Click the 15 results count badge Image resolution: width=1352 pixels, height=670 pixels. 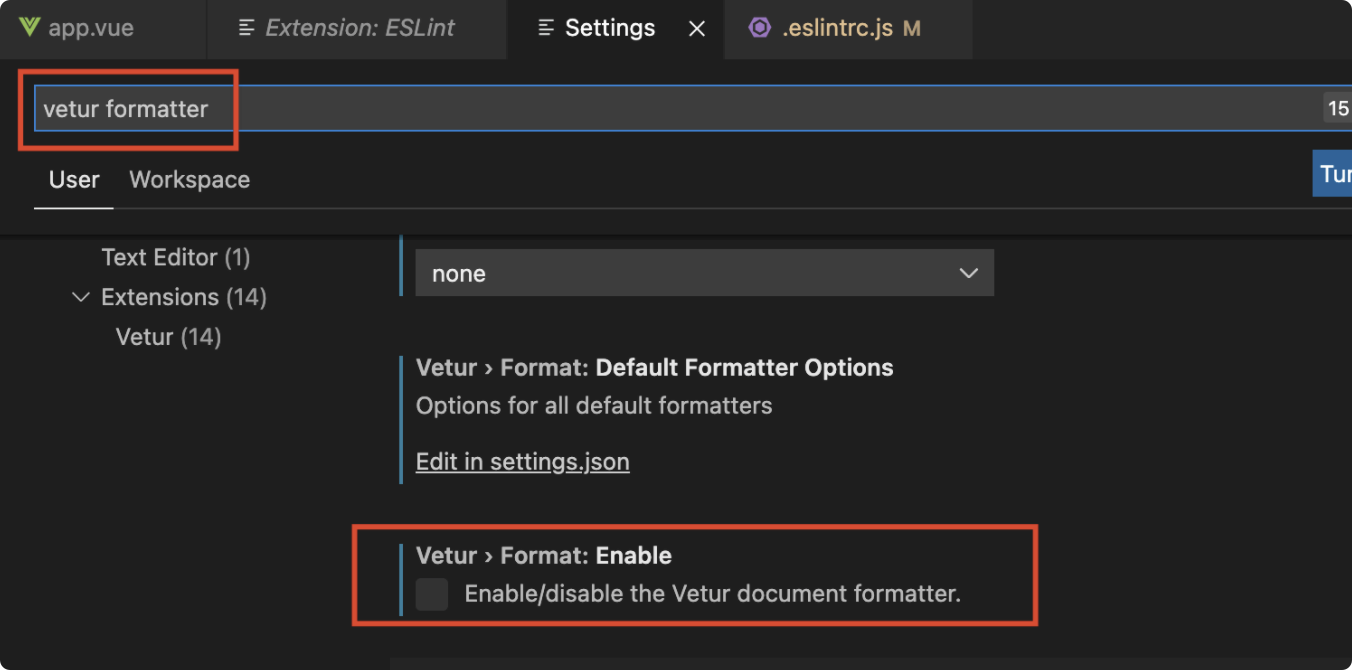pos(1337,109)
